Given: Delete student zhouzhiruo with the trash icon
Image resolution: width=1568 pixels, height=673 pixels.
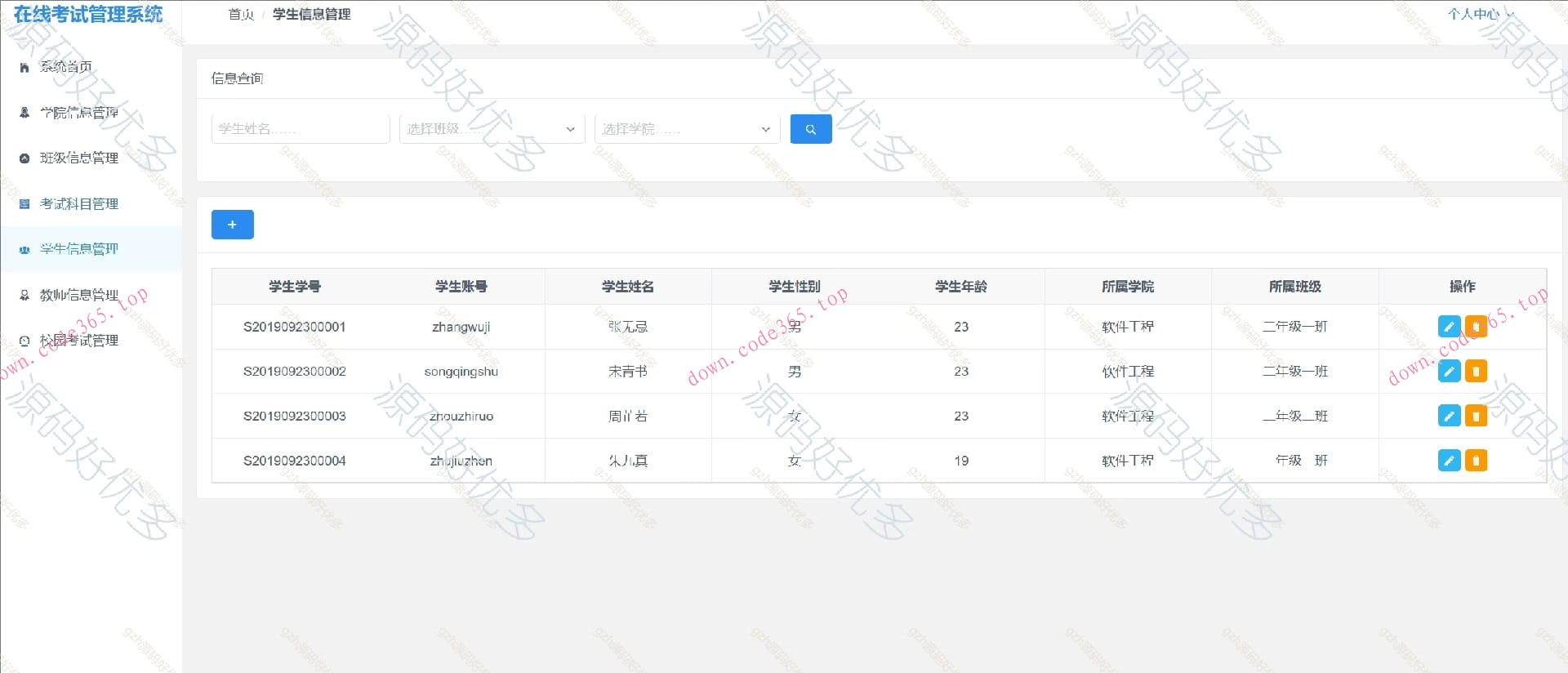Looking at the screenshot, I should click(x=1476, y=416).
